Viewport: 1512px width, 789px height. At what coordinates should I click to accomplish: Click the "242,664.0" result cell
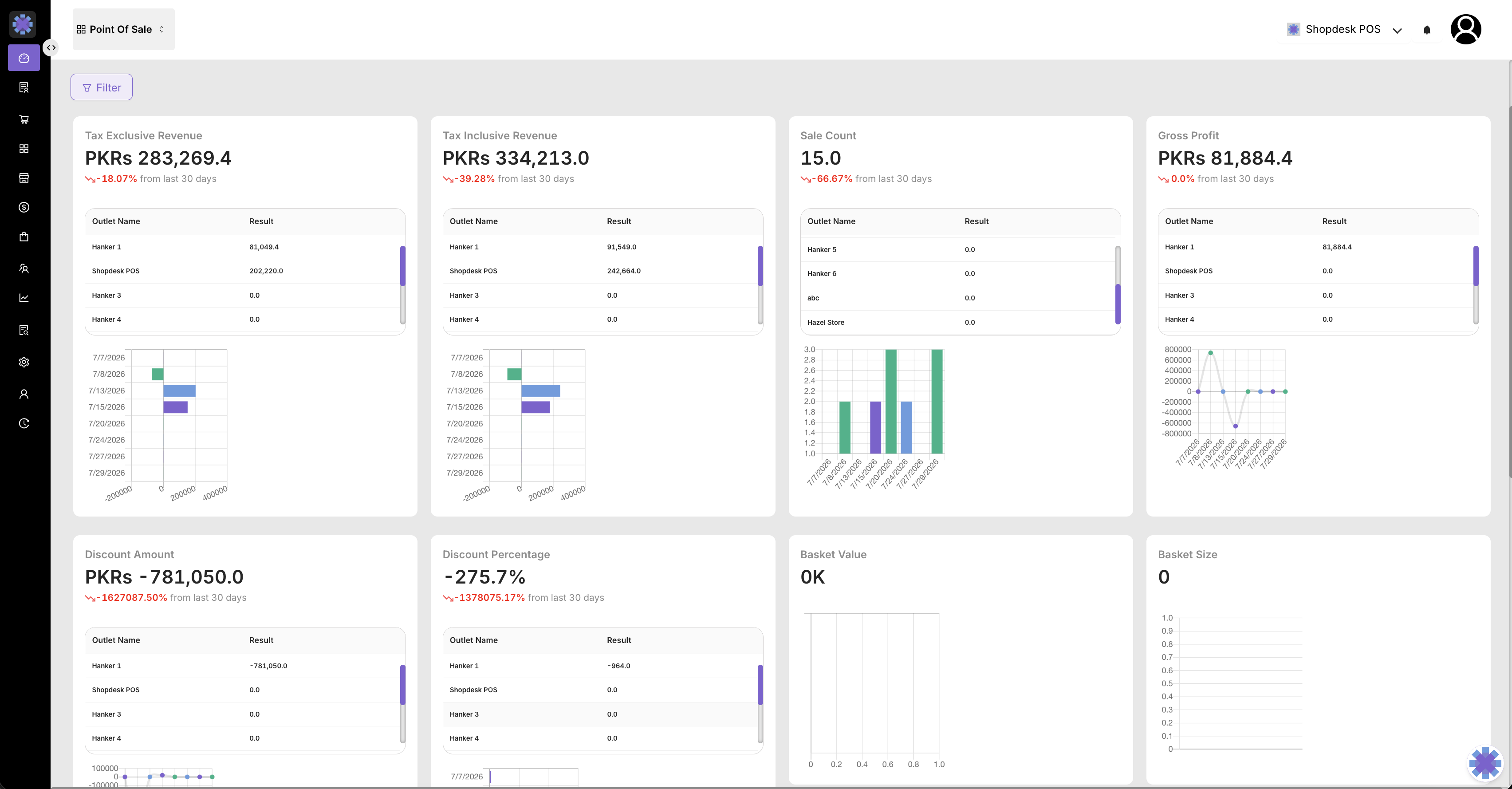[x=624, y=271]
